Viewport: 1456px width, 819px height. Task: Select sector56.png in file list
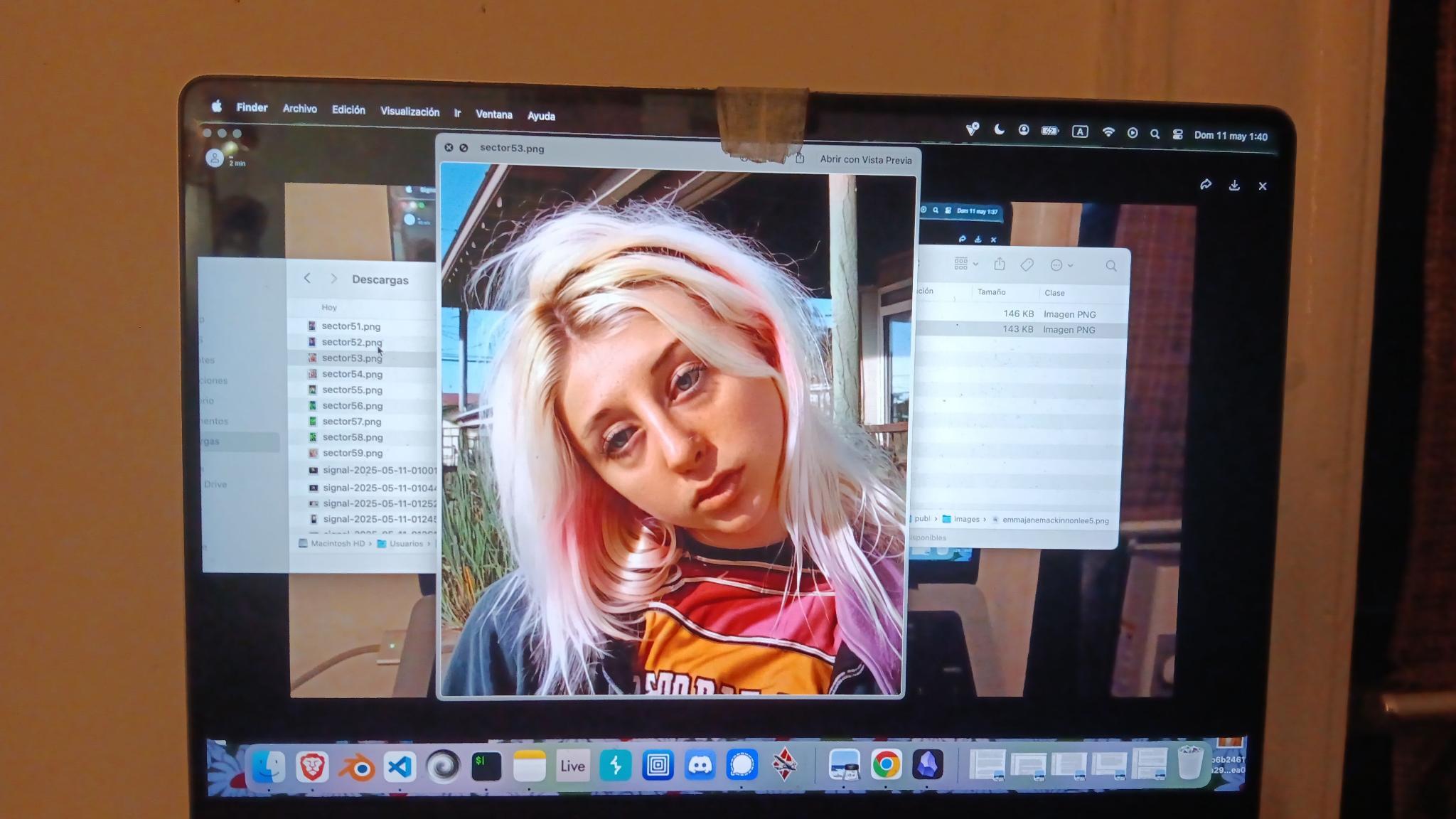[x=352, y=405]
